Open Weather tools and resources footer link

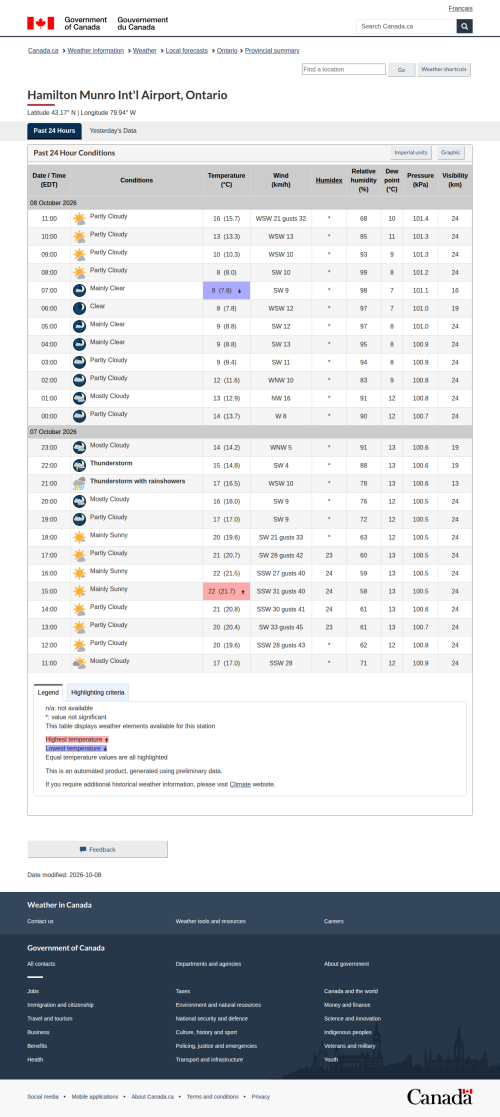coord(211,921)
